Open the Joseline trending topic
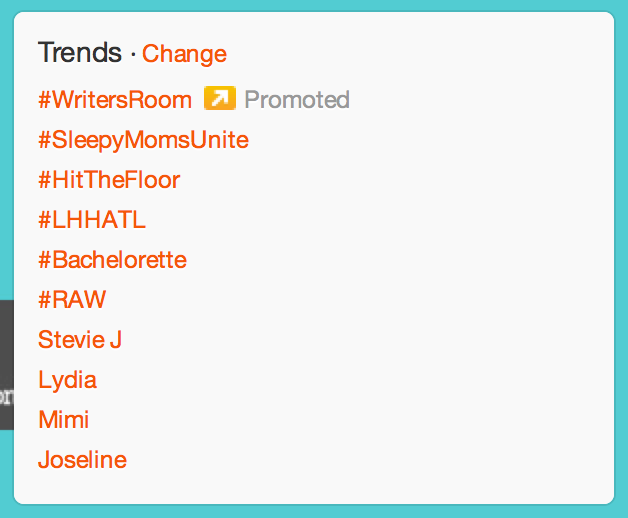This screenshot has width=628, height=518. (83, 460)
